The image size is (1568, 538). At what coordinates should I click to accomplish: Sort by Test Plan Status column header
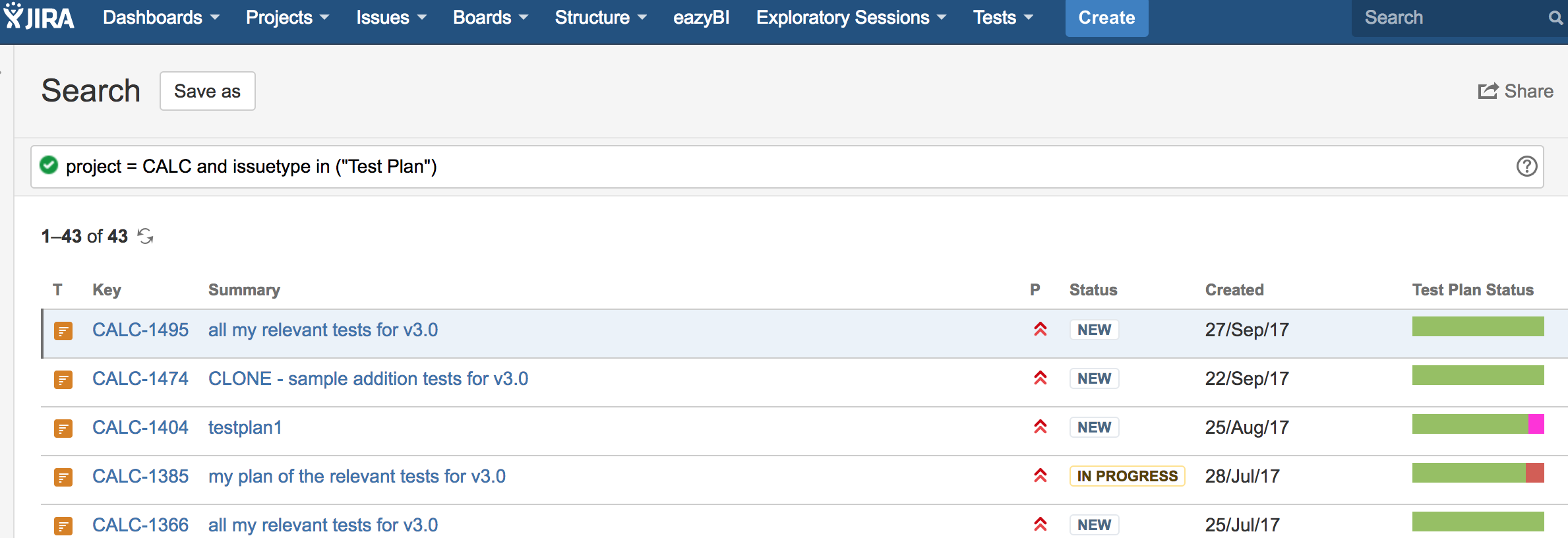1473,290
